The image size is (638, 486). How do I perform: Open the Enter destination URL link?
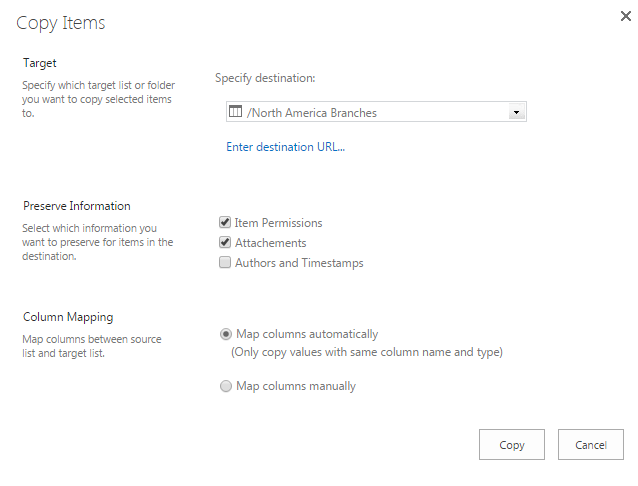coord(286,147)
